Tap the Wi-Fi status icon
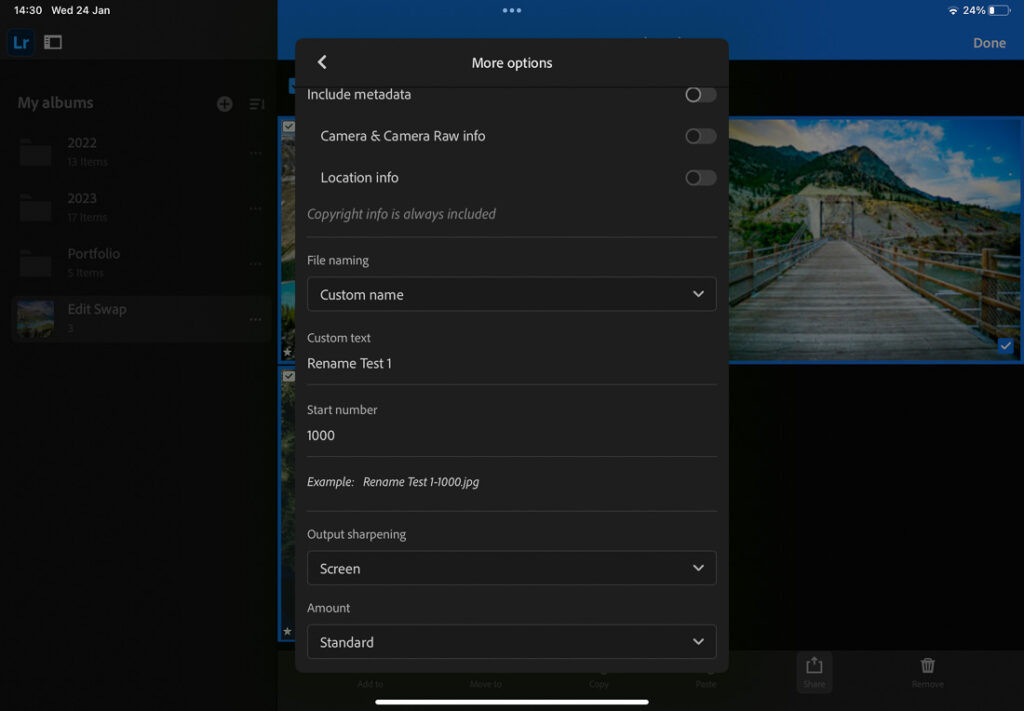 coord(953,10)
